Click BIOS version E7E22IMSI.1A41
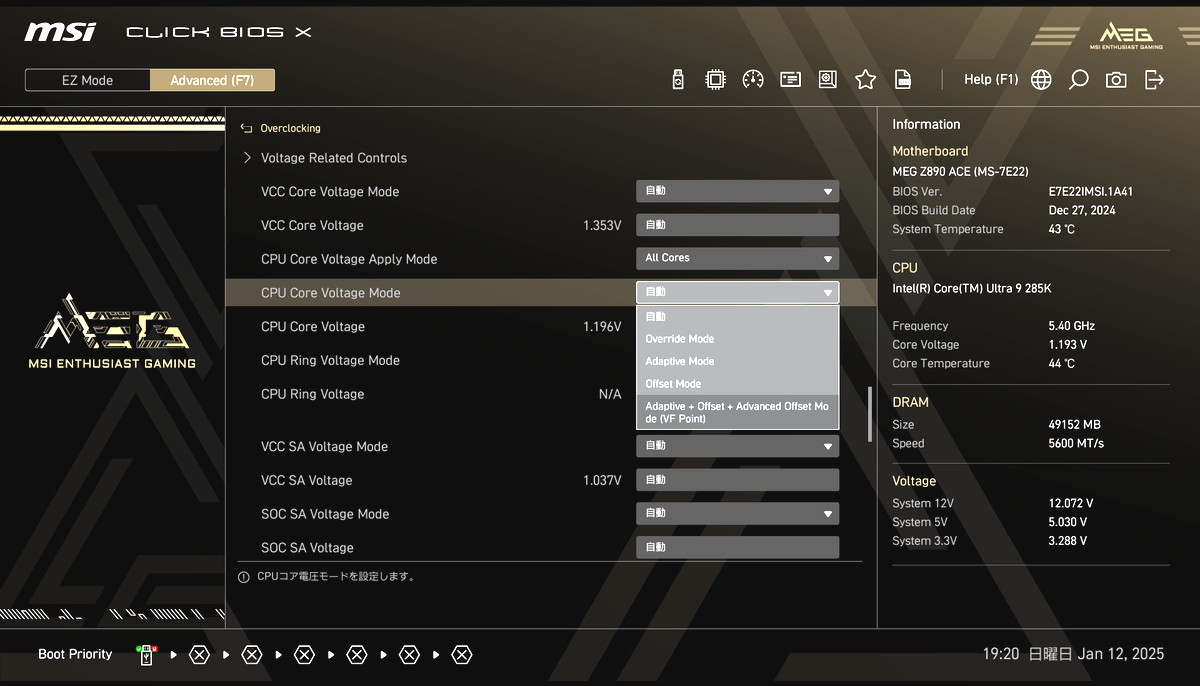Screen dimensions: 1200x686 tap(1090, 192)
